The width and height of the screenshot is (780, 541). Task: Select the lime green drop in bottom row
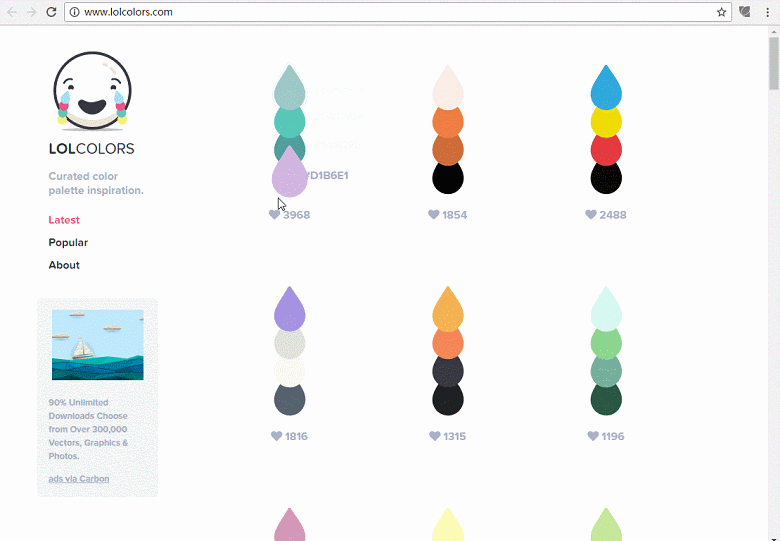pyautogui.click(x=606, y=526)
